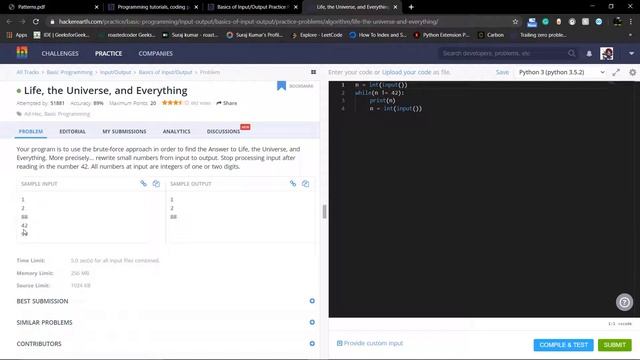Image resolution: width=640 pixels, height=360 pixels.
Task: Click the COMPILE & TEST button
Action: click(x=563, y=345)
